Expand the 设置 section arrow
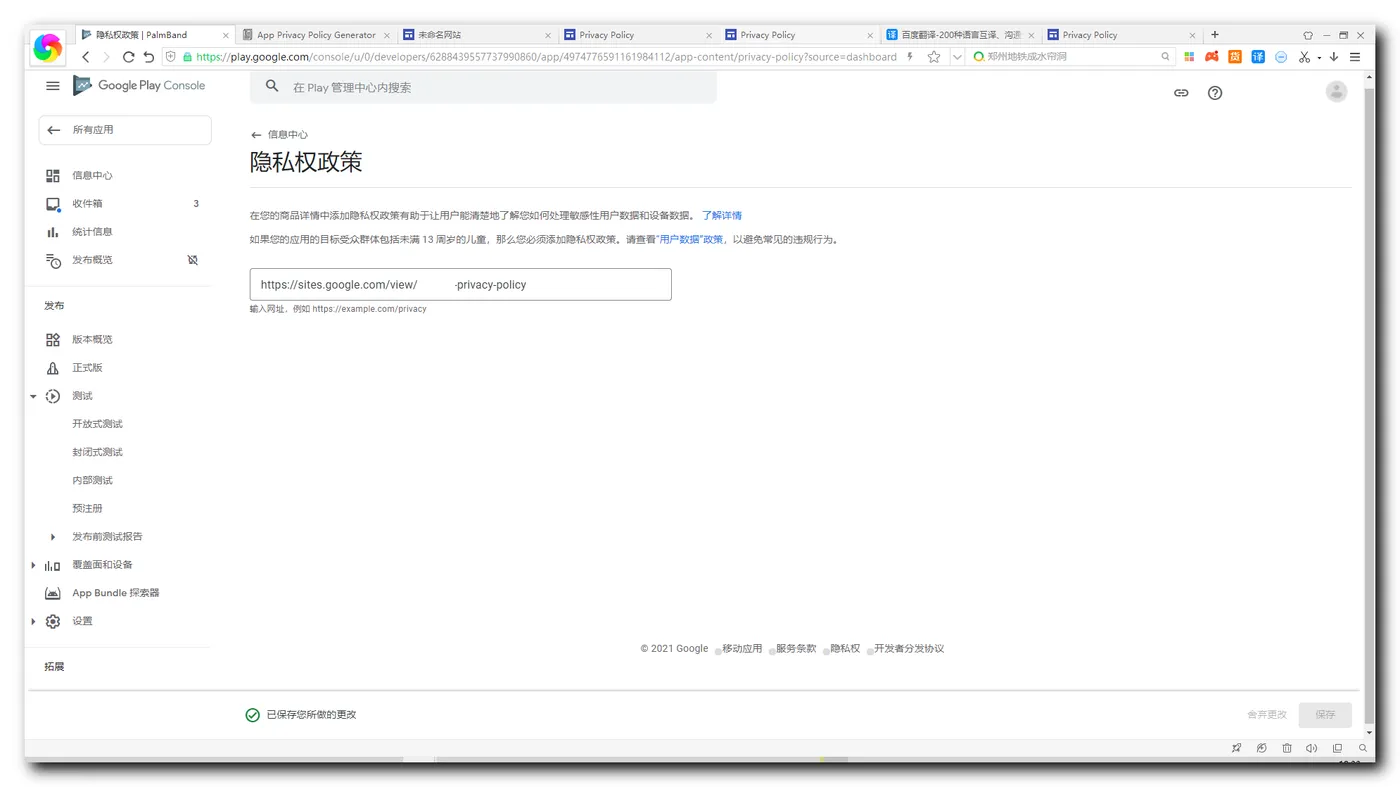Image resolution: width=1400 pixels, height=787 pixels. 33,622
